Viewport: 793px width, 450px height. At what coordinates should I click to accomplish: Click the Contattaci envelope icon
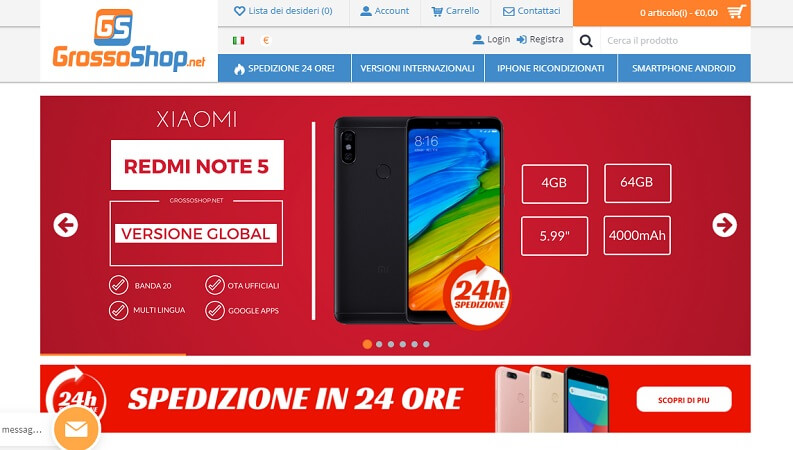508,11
